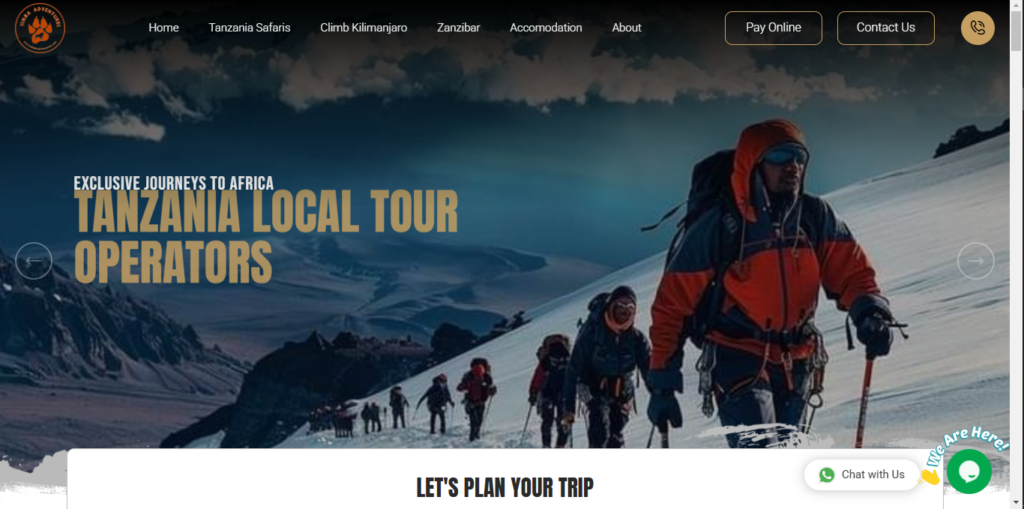Open the About menu item
The height and width of the screenshot is (509, 1024).
point(626,27)
